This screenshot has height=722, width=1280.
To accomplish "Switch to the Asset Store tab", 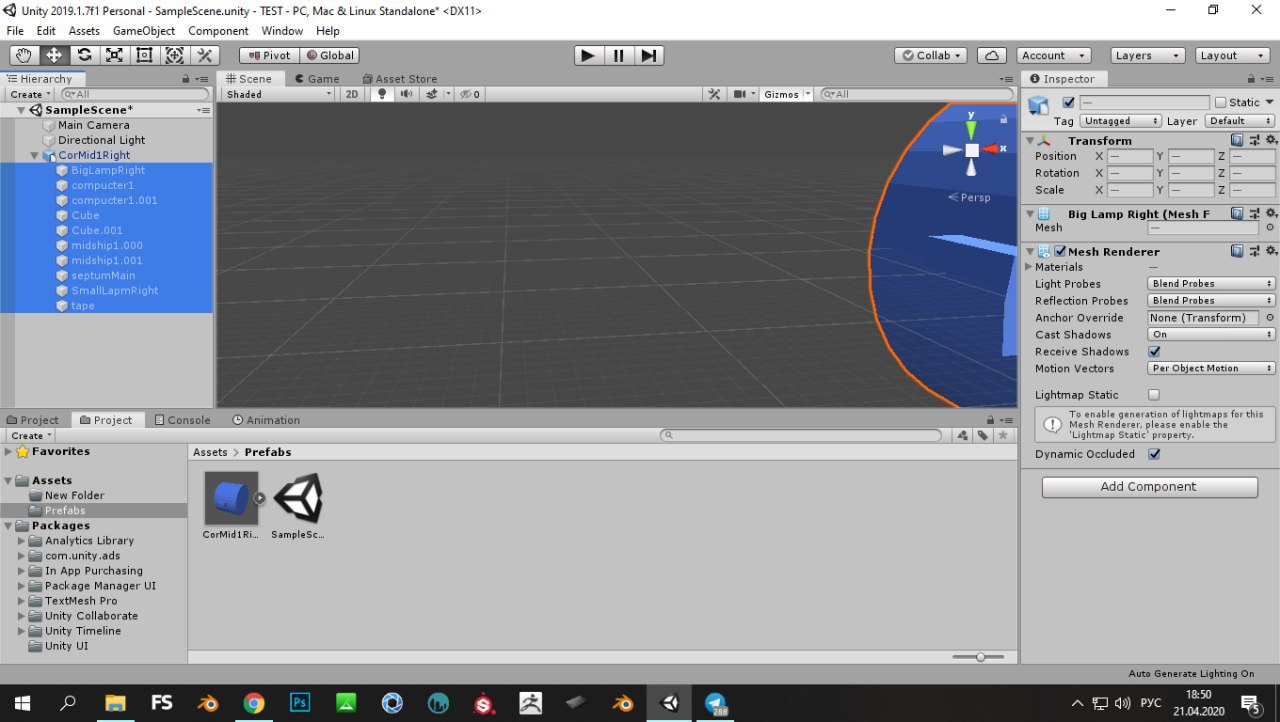I will coord(399,79).
